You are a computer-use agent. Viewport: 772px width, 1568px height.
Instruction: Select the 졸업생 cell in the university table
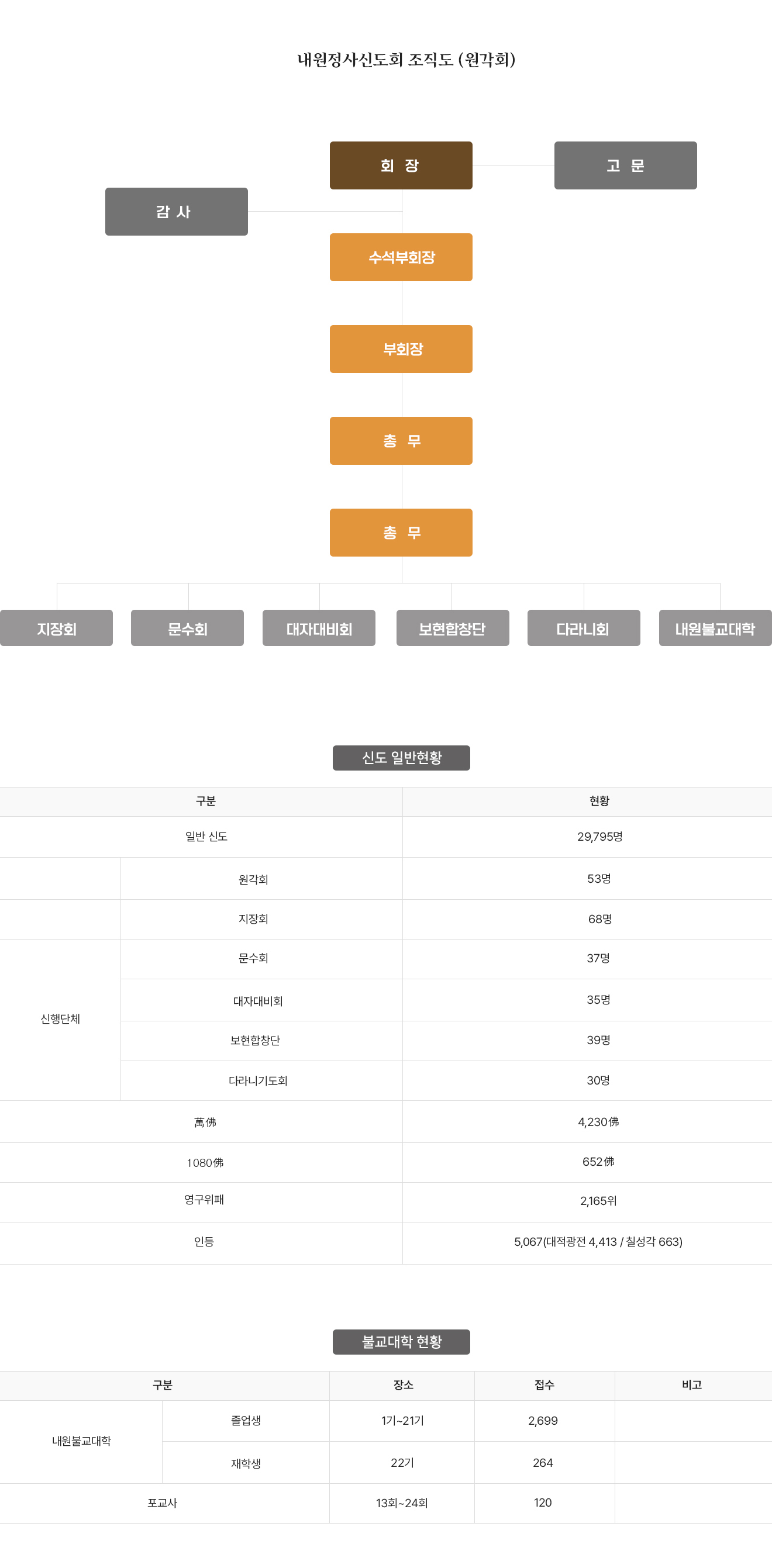click(246, 1421)
